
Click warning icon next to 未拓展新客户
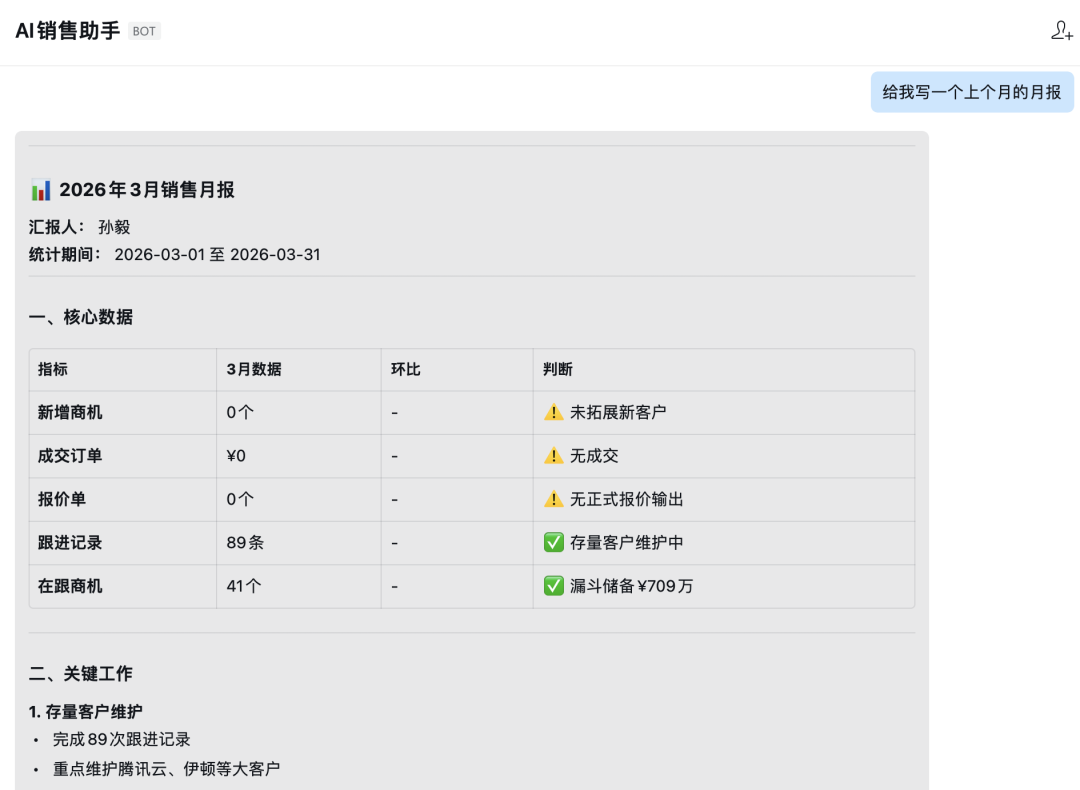(x=553, y=412)
